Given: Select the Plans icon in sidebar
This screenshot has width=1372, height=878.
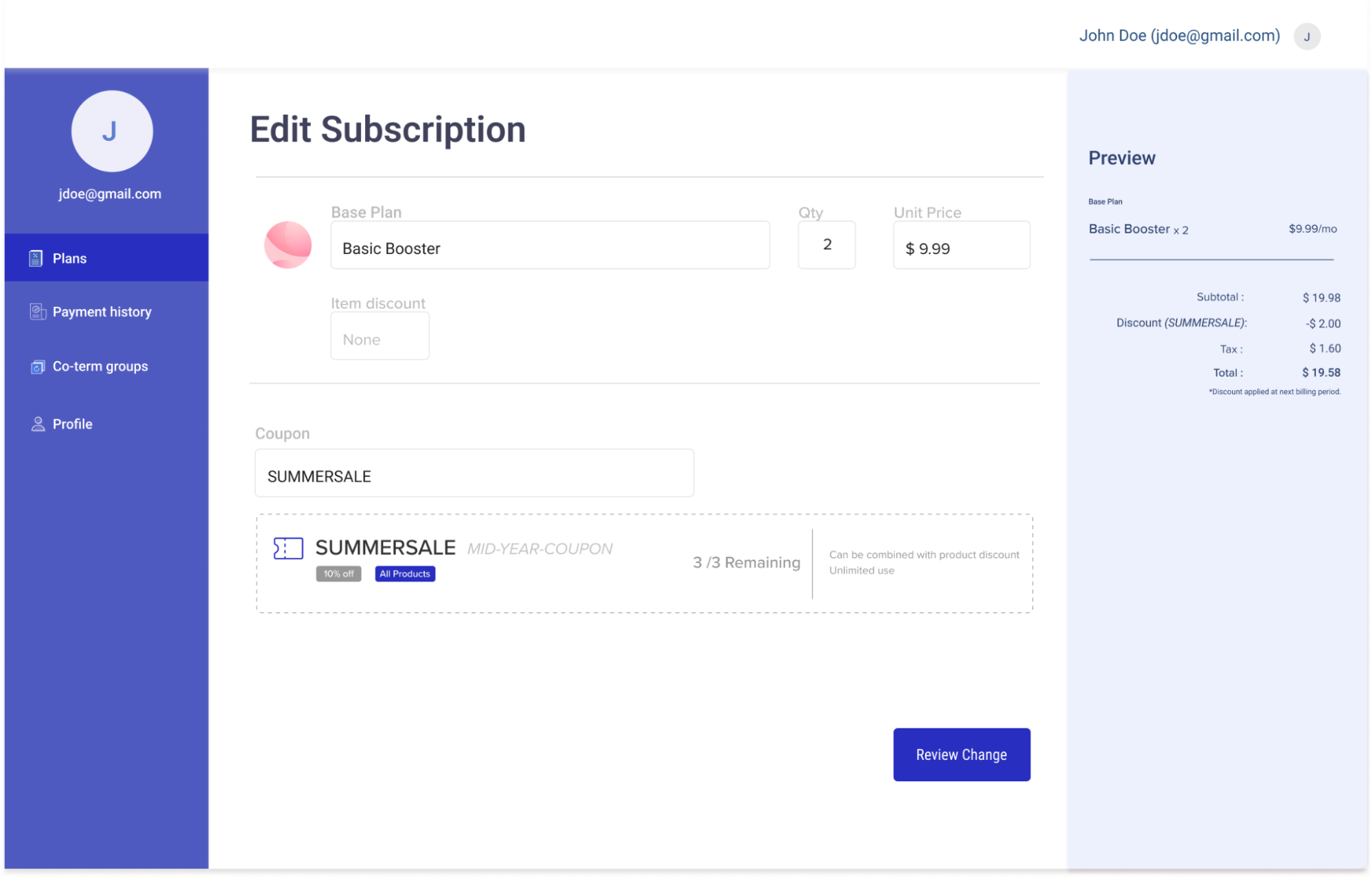Looking at the screenshot, I should (36, 257).
